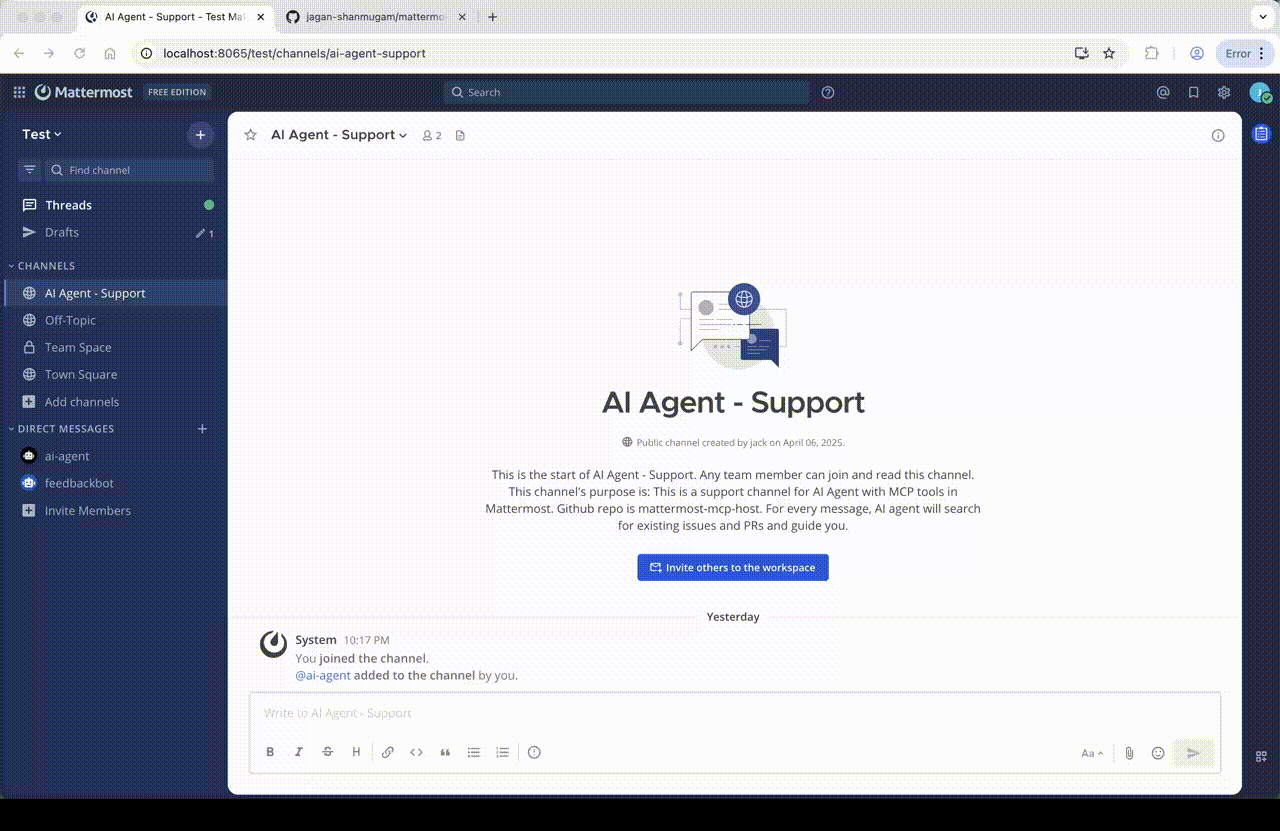The height and width of the screenshot is (831, 1280).
Task: Open ai-agent direct message
Action: click(114, 456)
